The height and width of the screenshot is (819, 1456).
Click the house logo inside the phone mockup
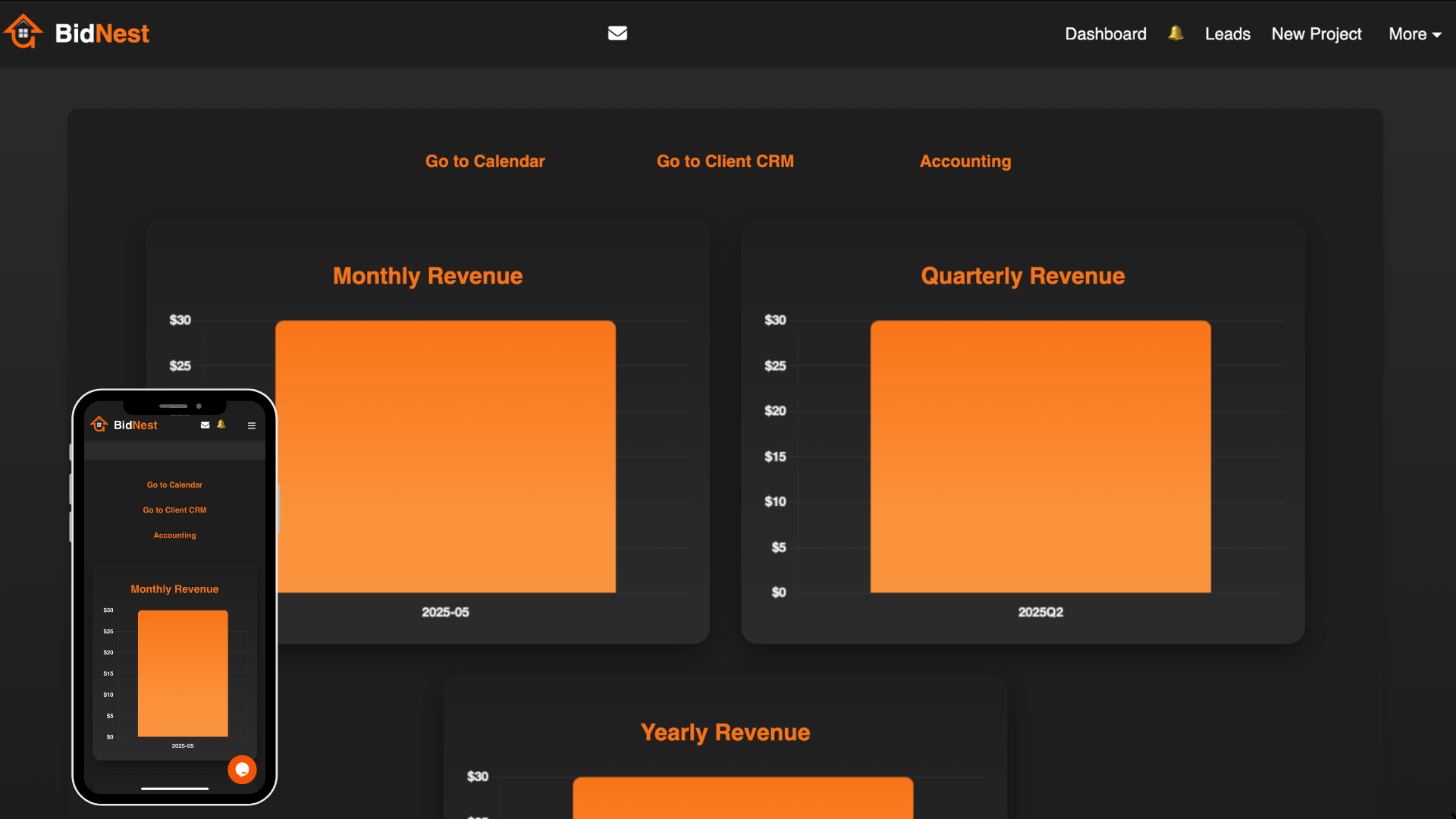[99, 425]
